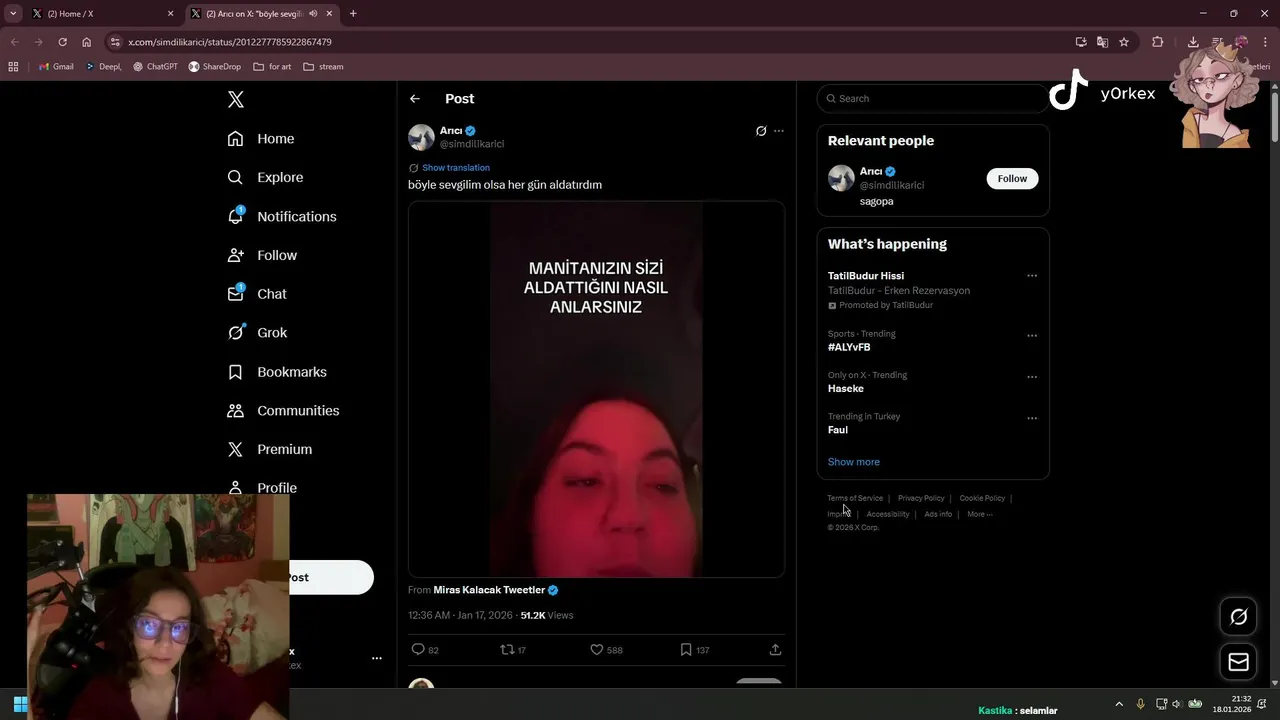Click the browser home button

[87, 42]
